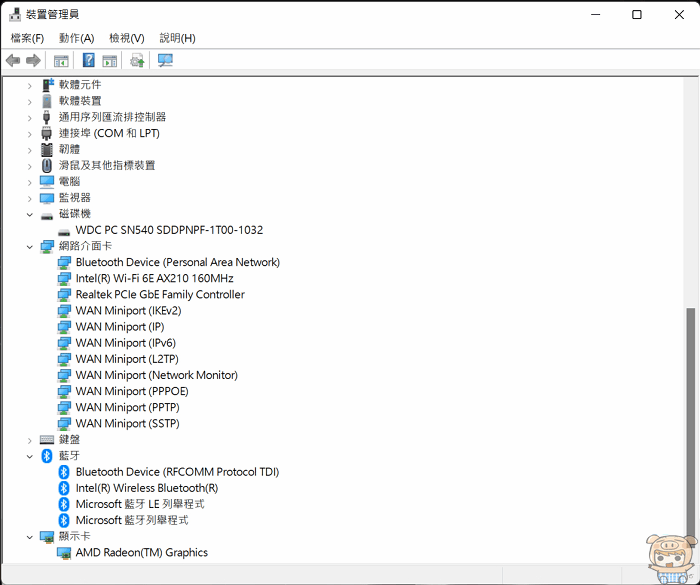Expand the 滑鼠及其他指標裝置 category
This screenshot has width=700, height=585.
point(29,166)
